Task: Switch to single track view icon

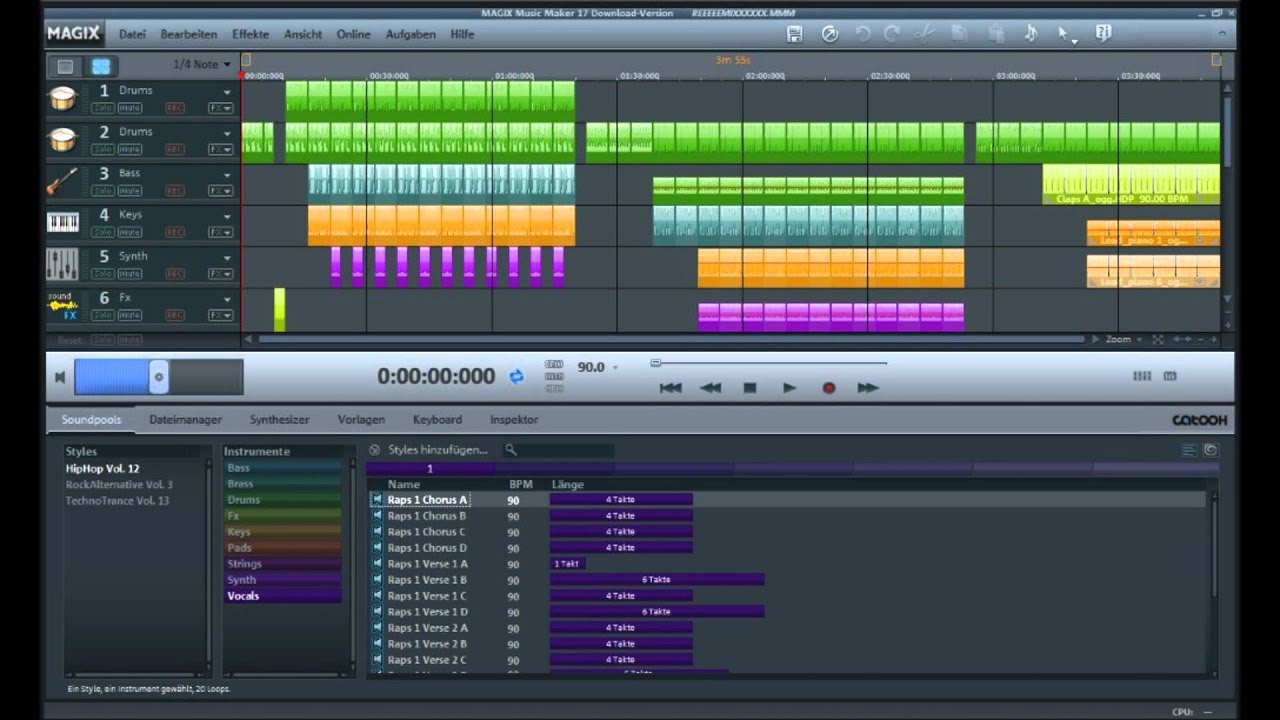Action: click(65, 66)
